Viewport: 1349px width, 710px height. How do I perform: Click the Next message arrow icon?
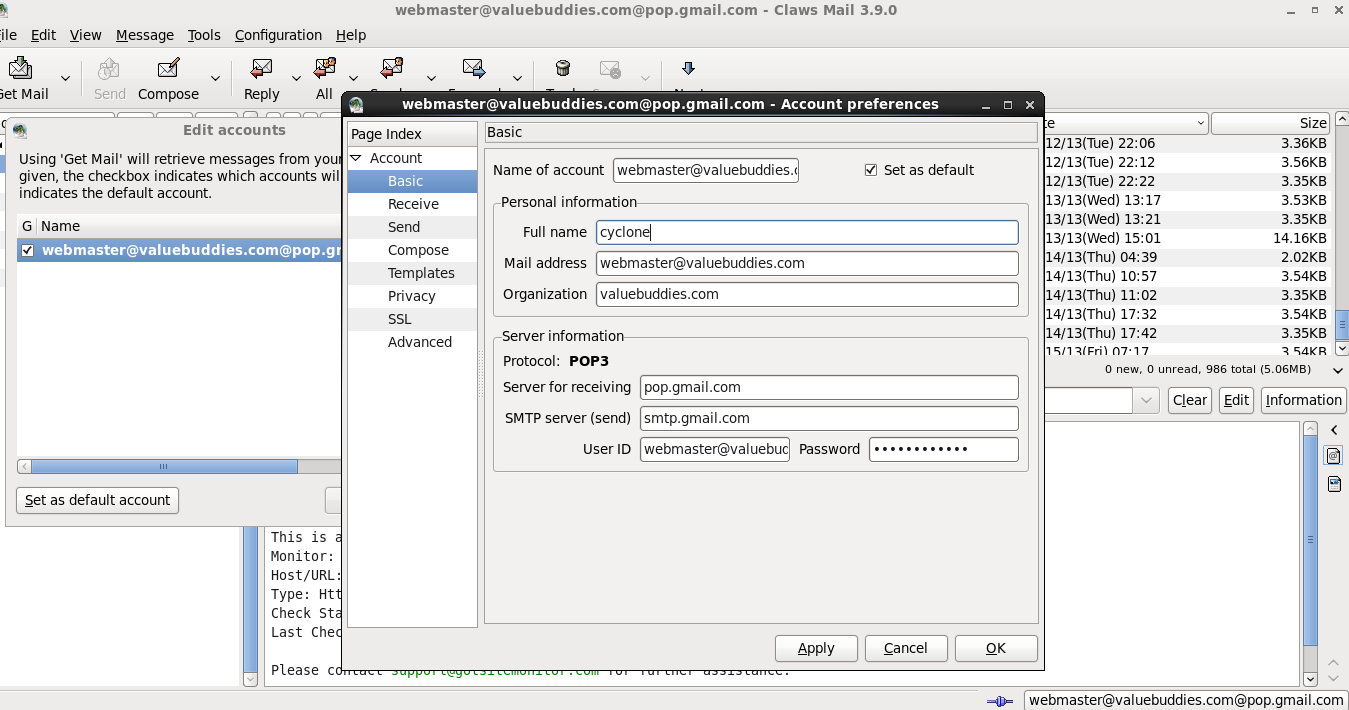coord(688,68)
